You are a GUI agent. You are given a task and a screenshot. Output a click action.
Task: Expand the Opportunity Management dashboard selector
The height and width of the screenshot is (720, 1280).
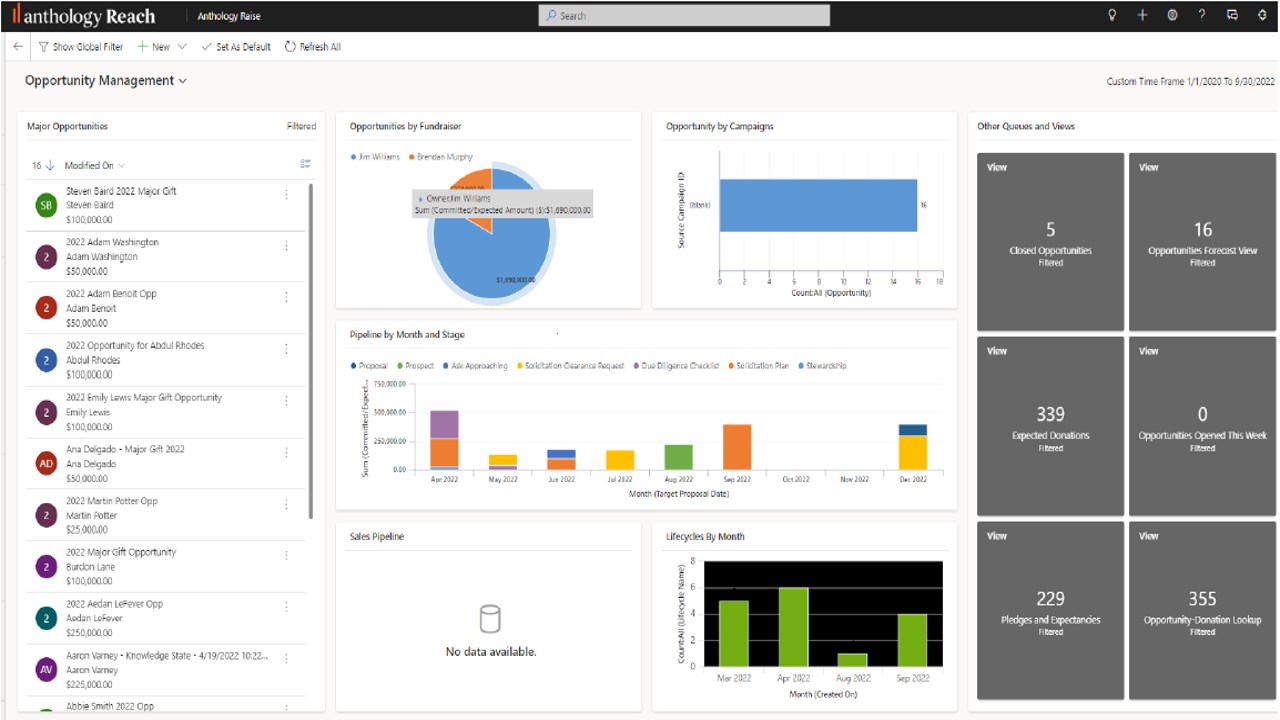tap(183, 81)
